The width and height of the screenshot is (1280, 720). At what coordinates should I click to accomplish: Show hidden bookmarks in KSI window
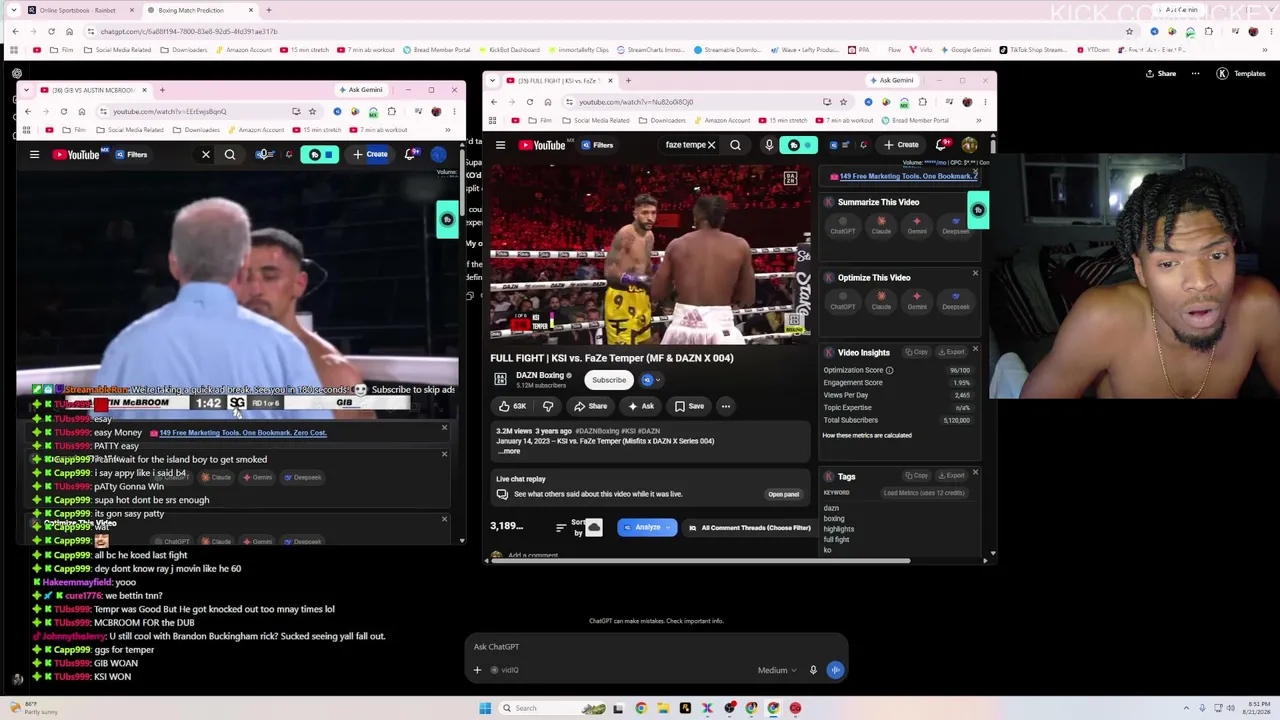tap(978, 121)
